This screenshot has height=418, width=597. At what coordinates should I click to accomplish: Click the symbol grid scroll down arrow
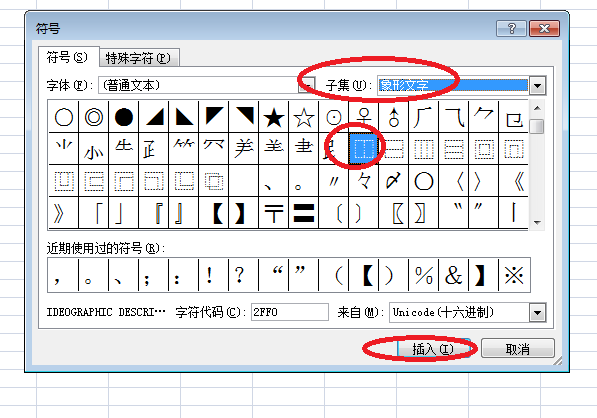click(537, 222)
